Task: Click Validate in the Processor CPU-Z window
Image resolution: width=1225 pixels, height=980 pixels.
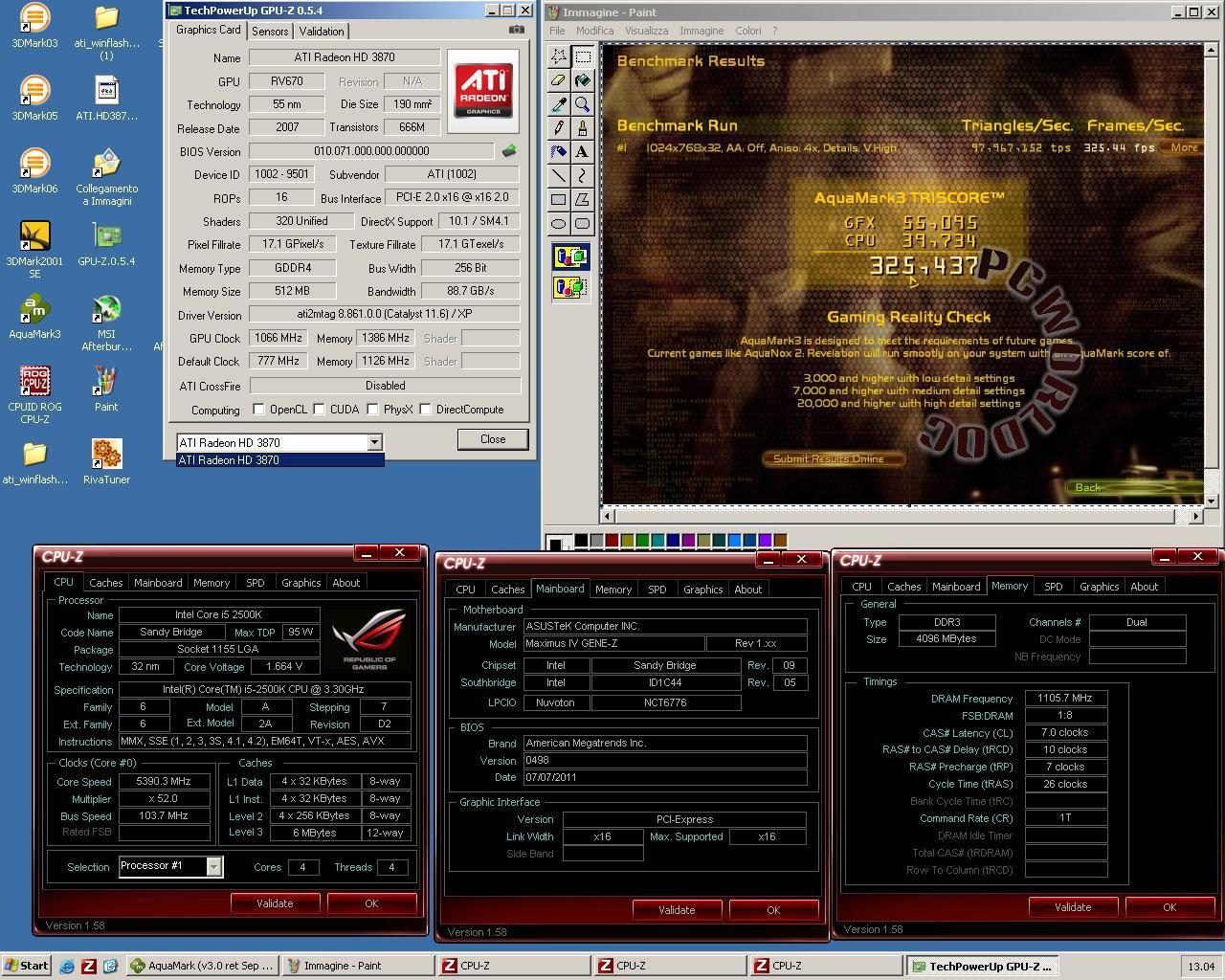Action: pos(275,903)
